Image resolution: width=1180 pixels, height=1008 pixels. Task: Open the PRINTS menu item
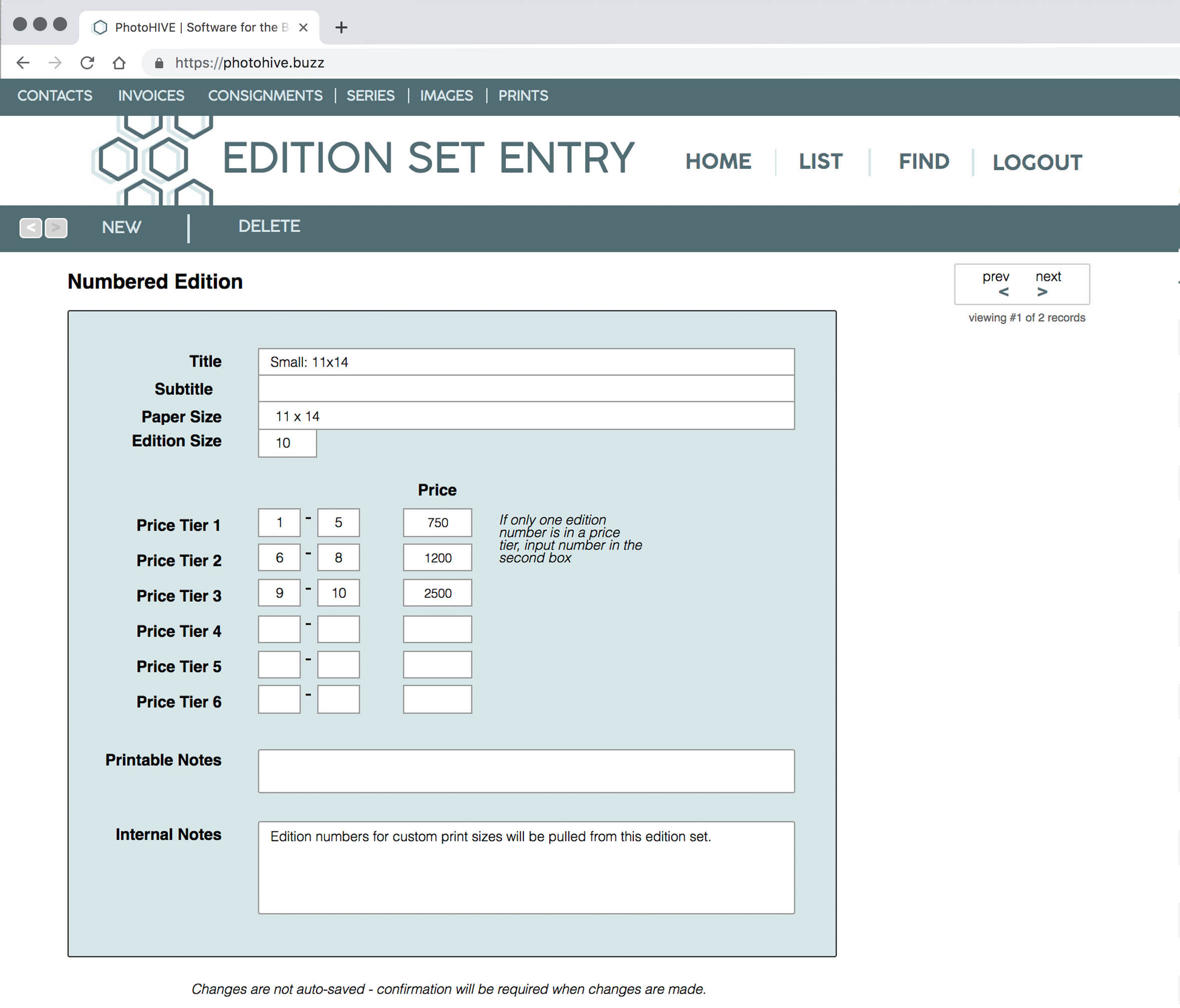(523, 96)
